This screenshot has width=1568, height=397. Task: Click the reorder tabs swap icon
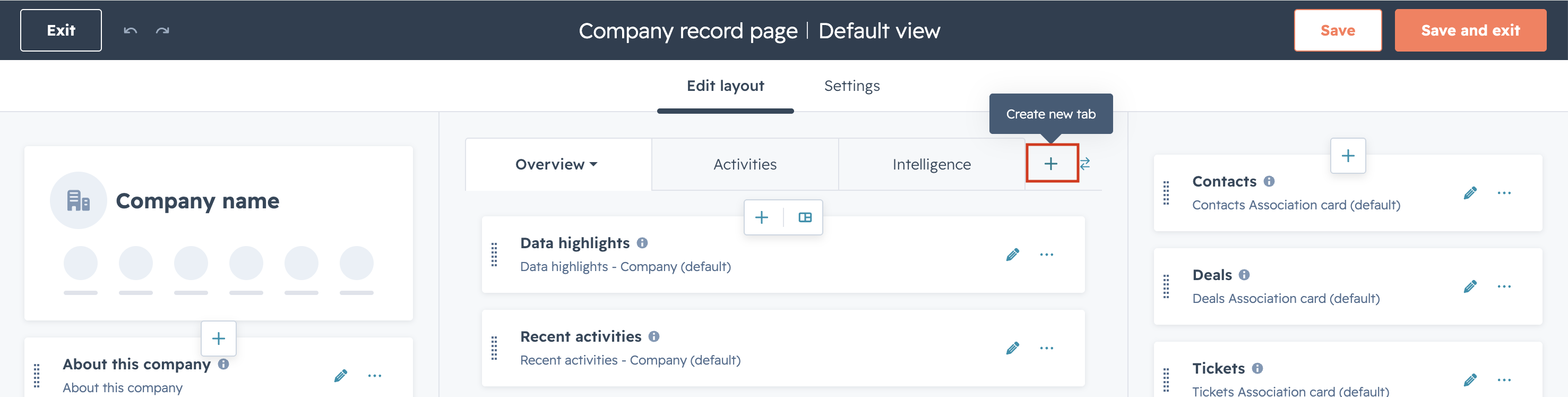[x=1084, y=164]
